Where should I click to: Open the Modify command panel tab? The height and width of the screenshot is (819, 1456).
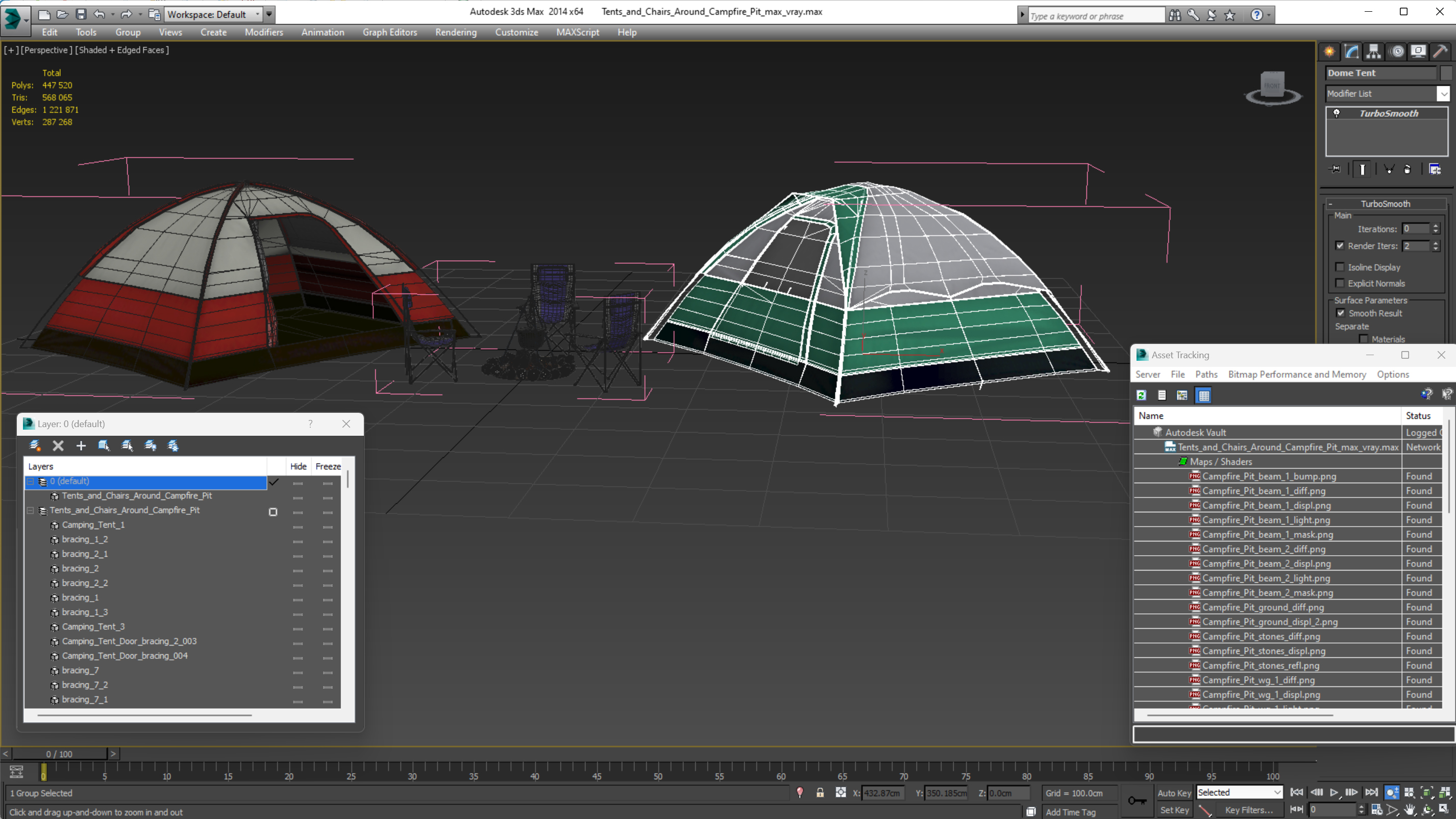pos(1351,52)
